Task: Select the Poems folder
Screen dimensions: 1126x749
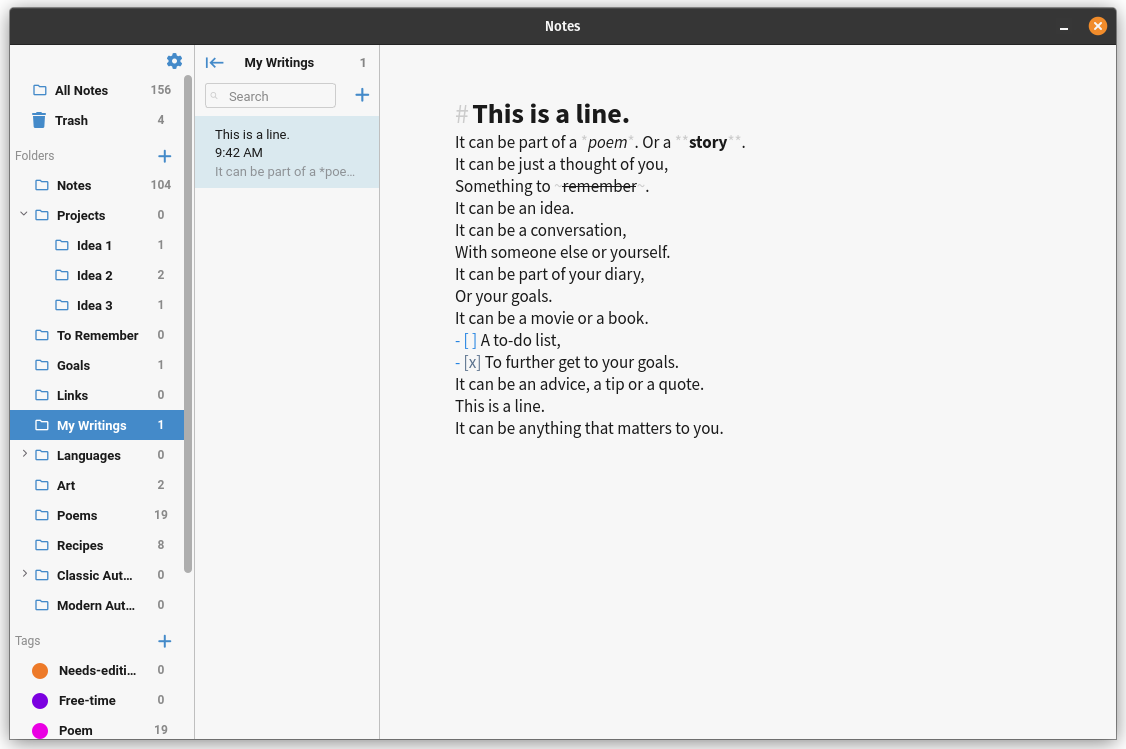Action: point(76,515)
